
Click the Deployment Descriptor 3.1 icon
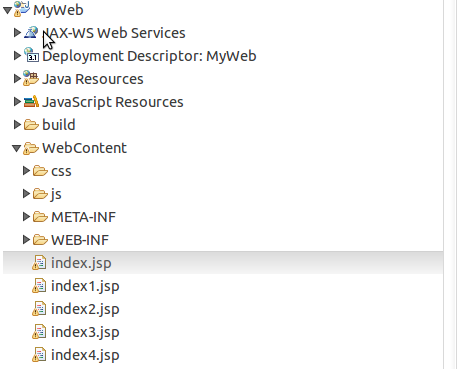[x=31, y=55]
